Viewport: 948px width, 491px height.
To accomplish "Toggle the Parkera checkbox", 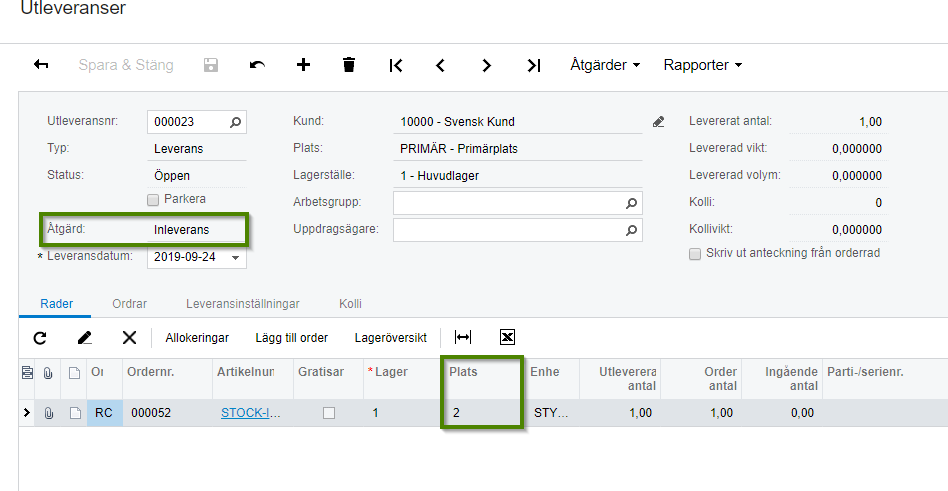I will tap(153, 199).
